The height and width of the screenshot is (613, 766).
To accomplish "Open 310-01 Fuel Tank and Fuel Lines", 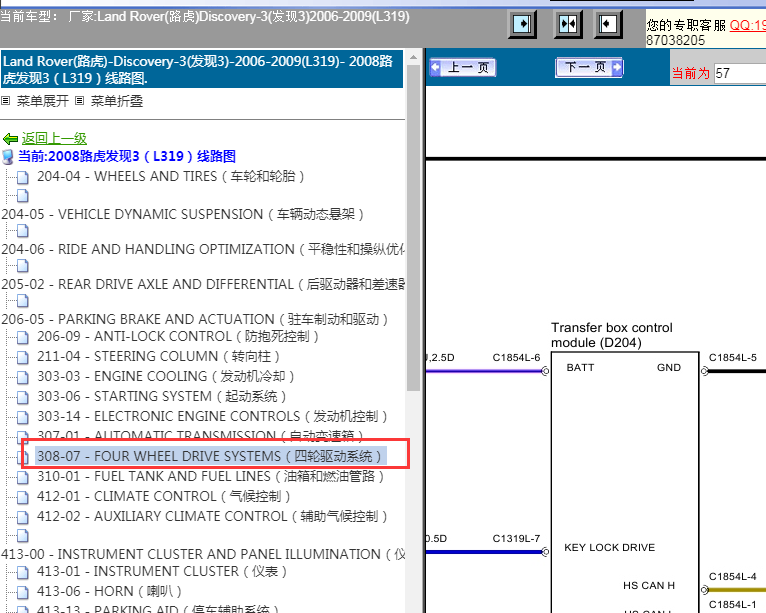I will pos(210,476).
